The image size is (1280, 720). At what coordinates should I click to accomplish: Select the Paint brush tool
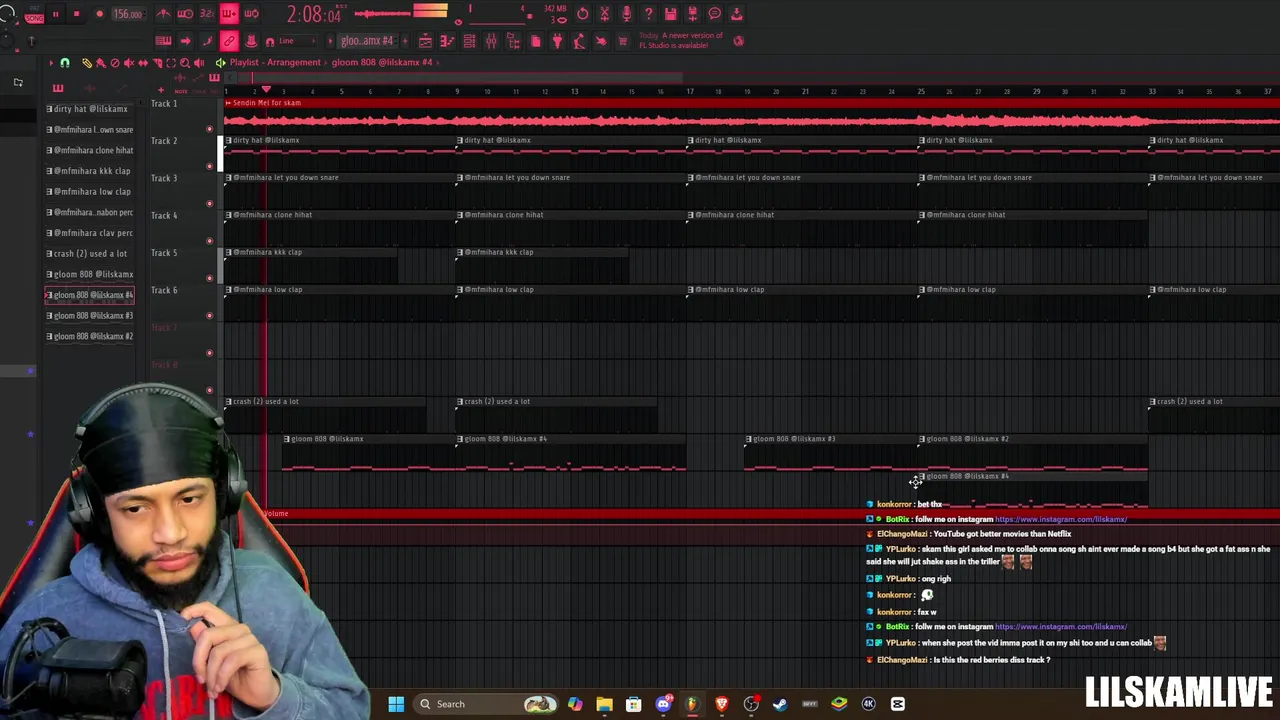click(101, 62)
